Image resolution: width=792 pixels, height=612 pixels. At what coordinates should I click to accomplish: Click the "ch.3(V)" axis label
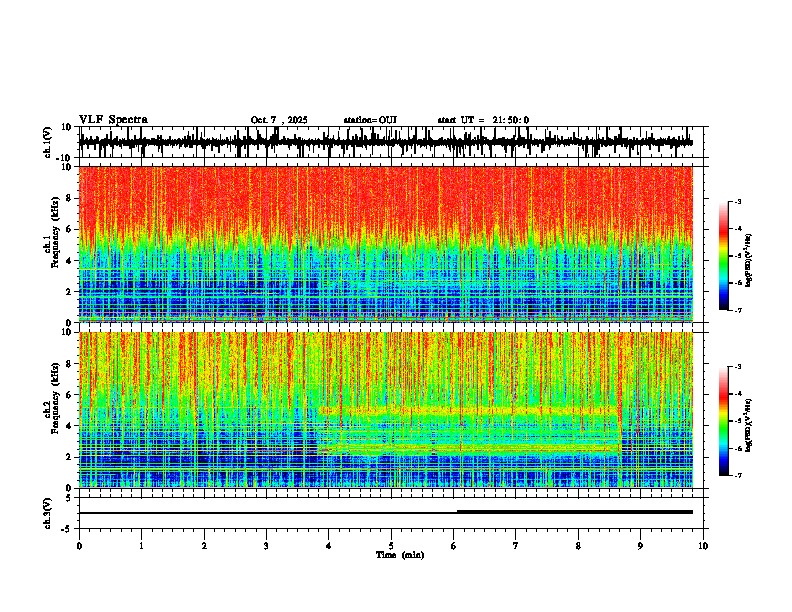click(47, 513)
